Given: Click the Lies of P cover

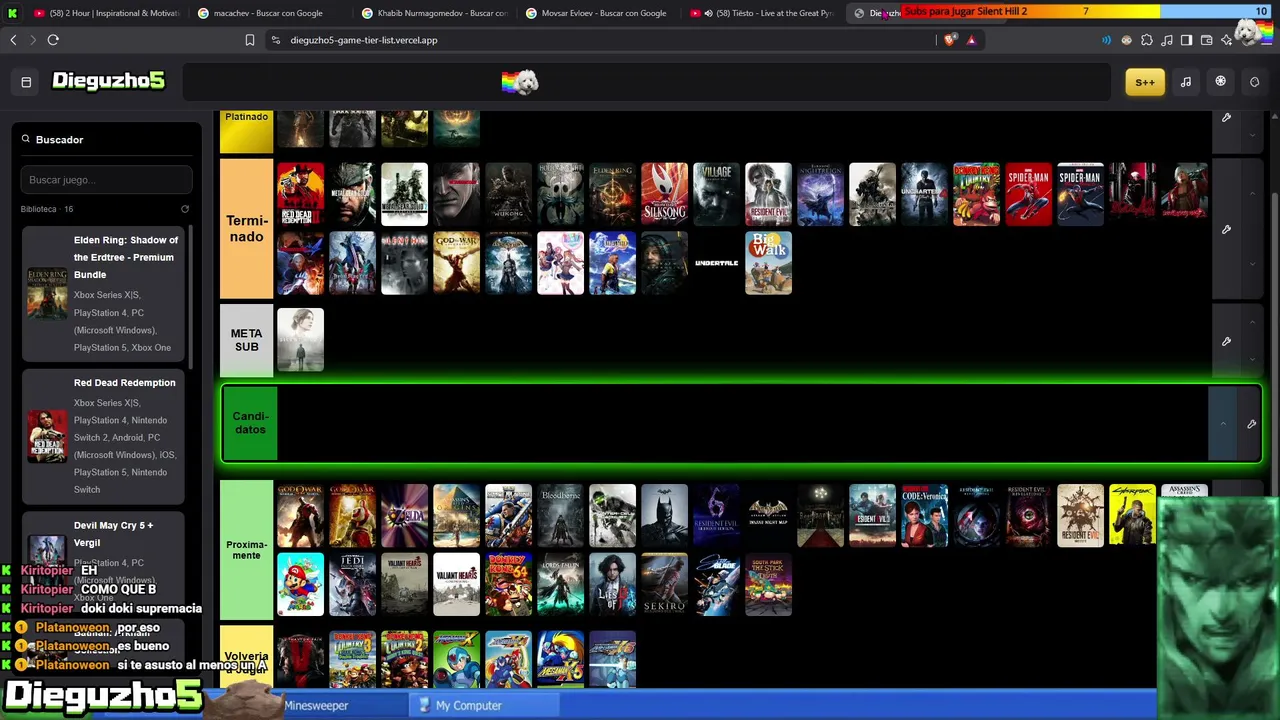Looking at the screenshot, I should coord(612,584).
